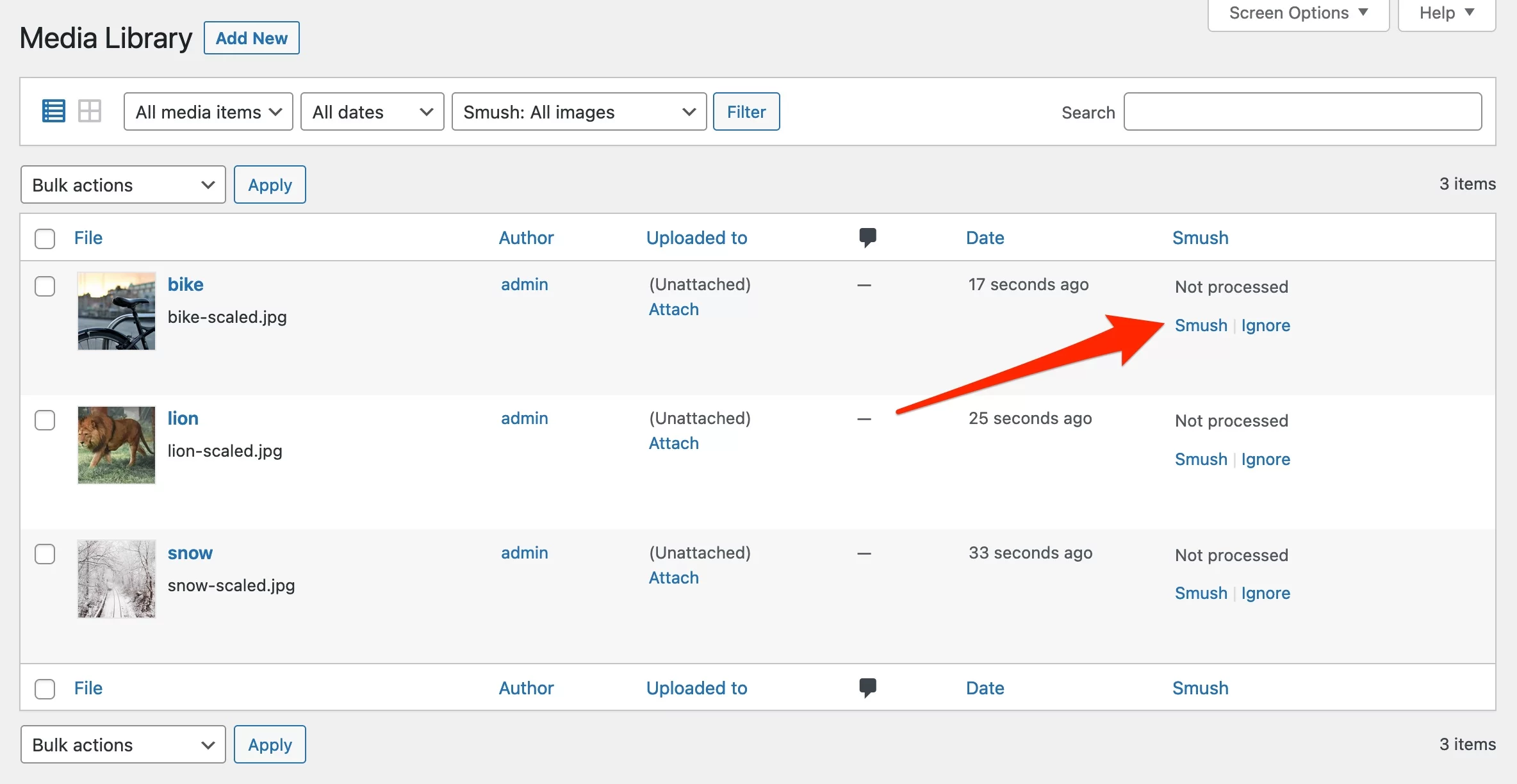Open the Smush: All images dropdown
This screenshot has height=784, width=1517.
pos(578,111)
